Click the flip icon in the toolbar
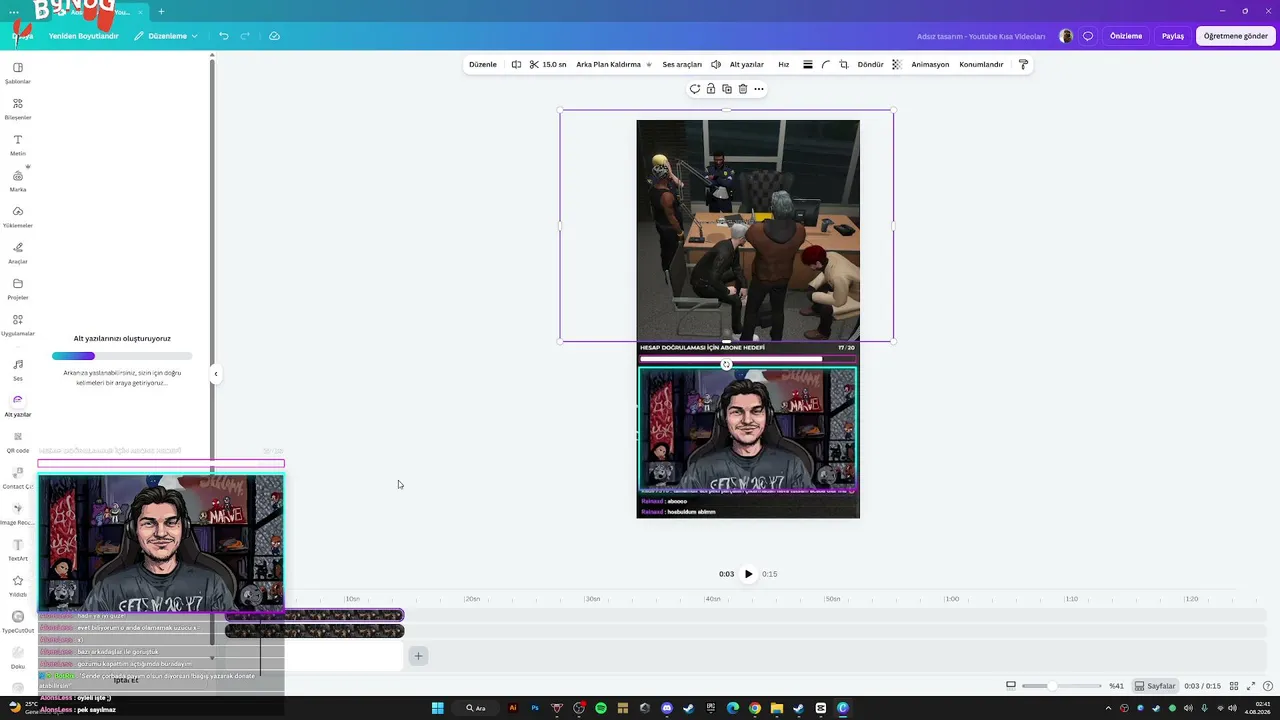1280x720 pixels. point(516,64)
